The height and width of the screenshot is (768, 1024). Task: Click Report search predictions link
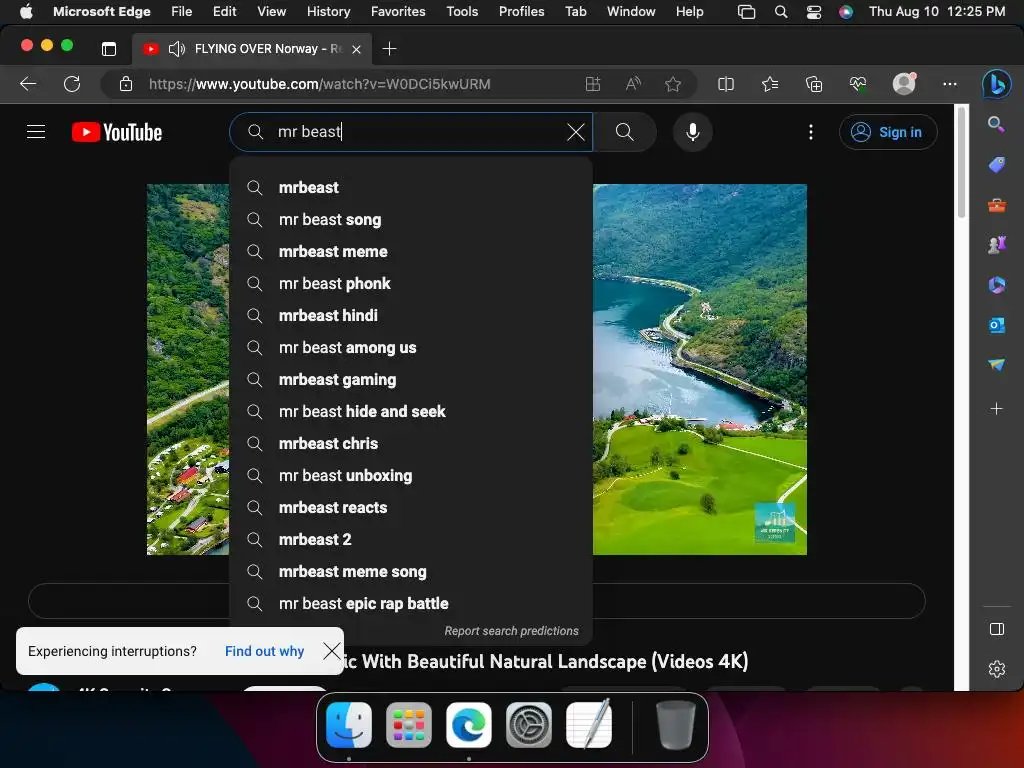coord(511,631)
